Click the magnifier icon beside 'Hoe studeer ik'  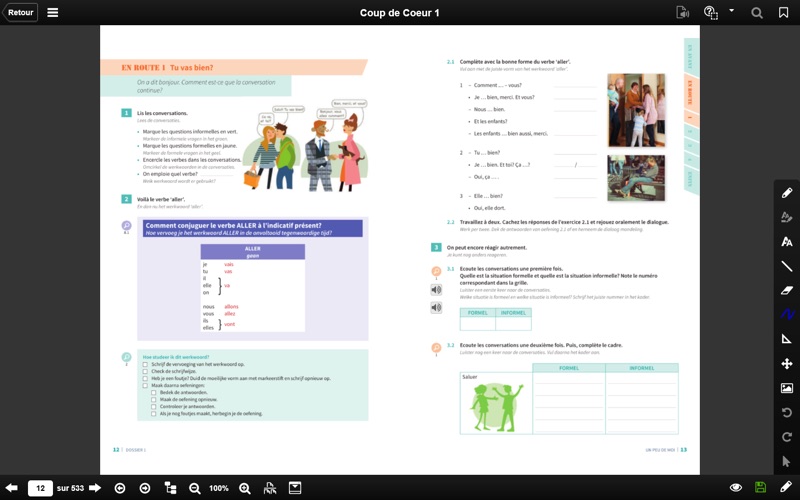tap(127, 357)
